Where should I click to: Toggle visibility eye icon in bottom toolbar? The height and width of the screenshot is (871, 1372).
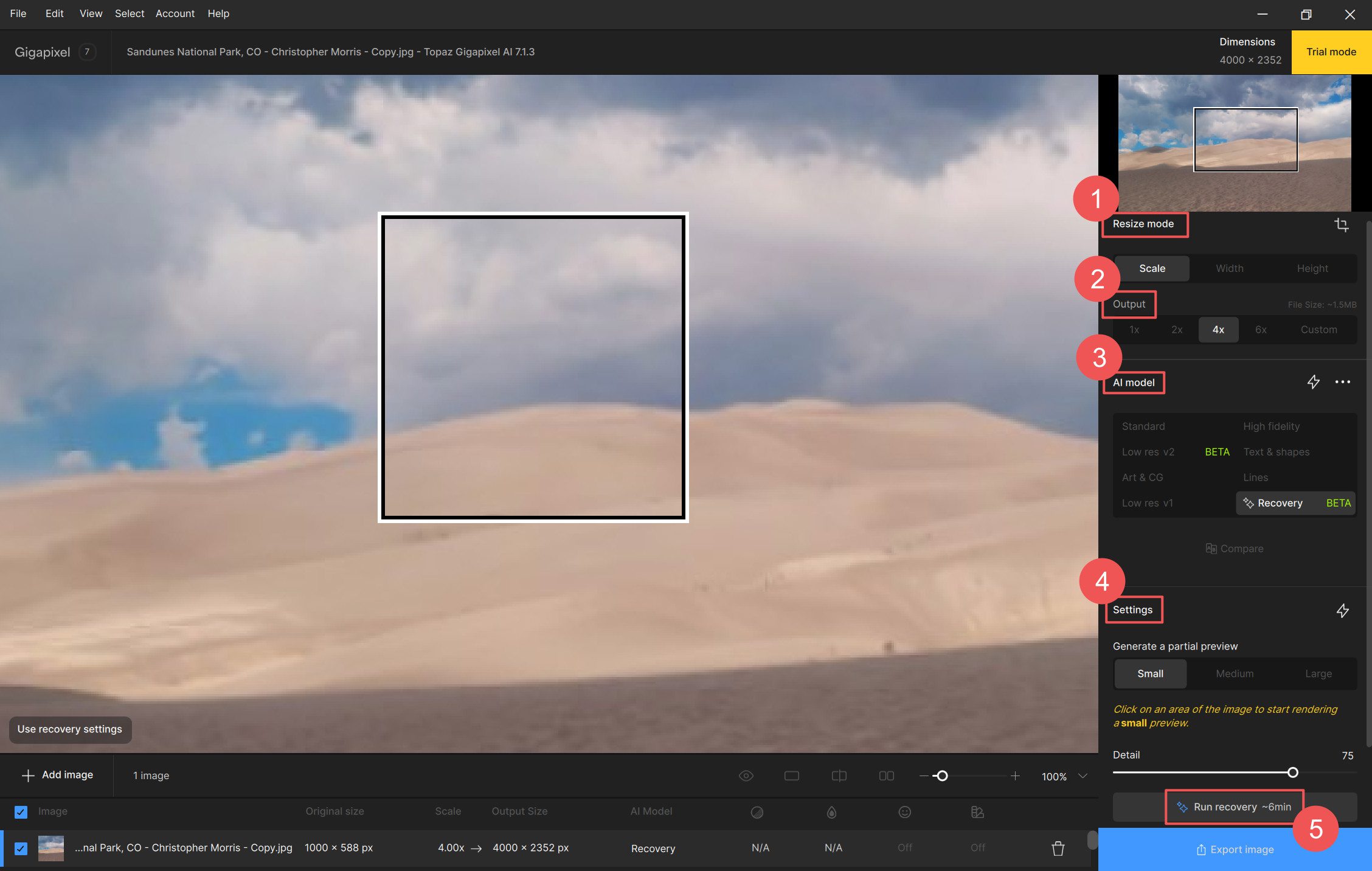[x=747, y=775]
